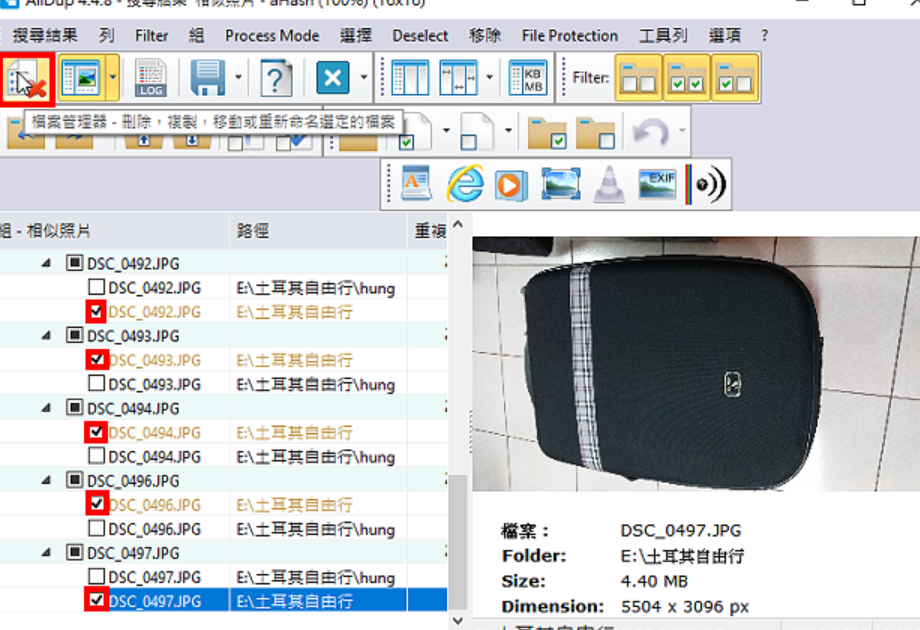Viewport: 920px width, 630px height.
Task: Open the File Protection menu
Action: (570, 36)
